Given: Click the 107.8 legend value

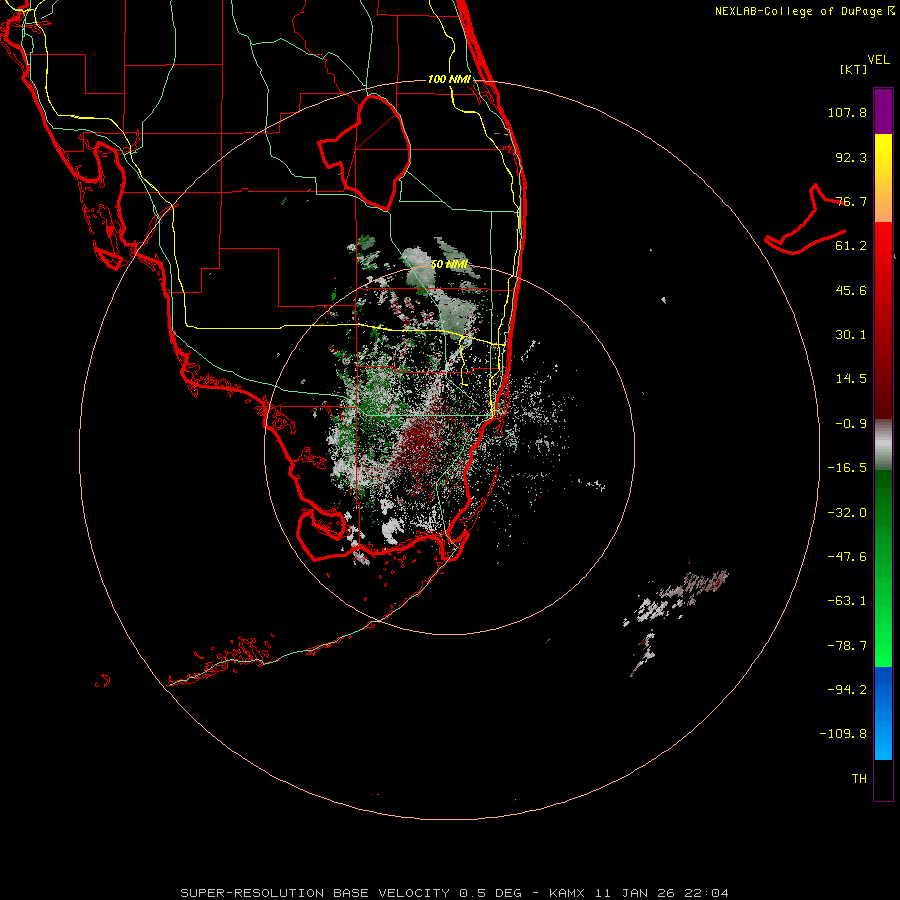Looking at the screenshot, I should click(x=847, y=112).
